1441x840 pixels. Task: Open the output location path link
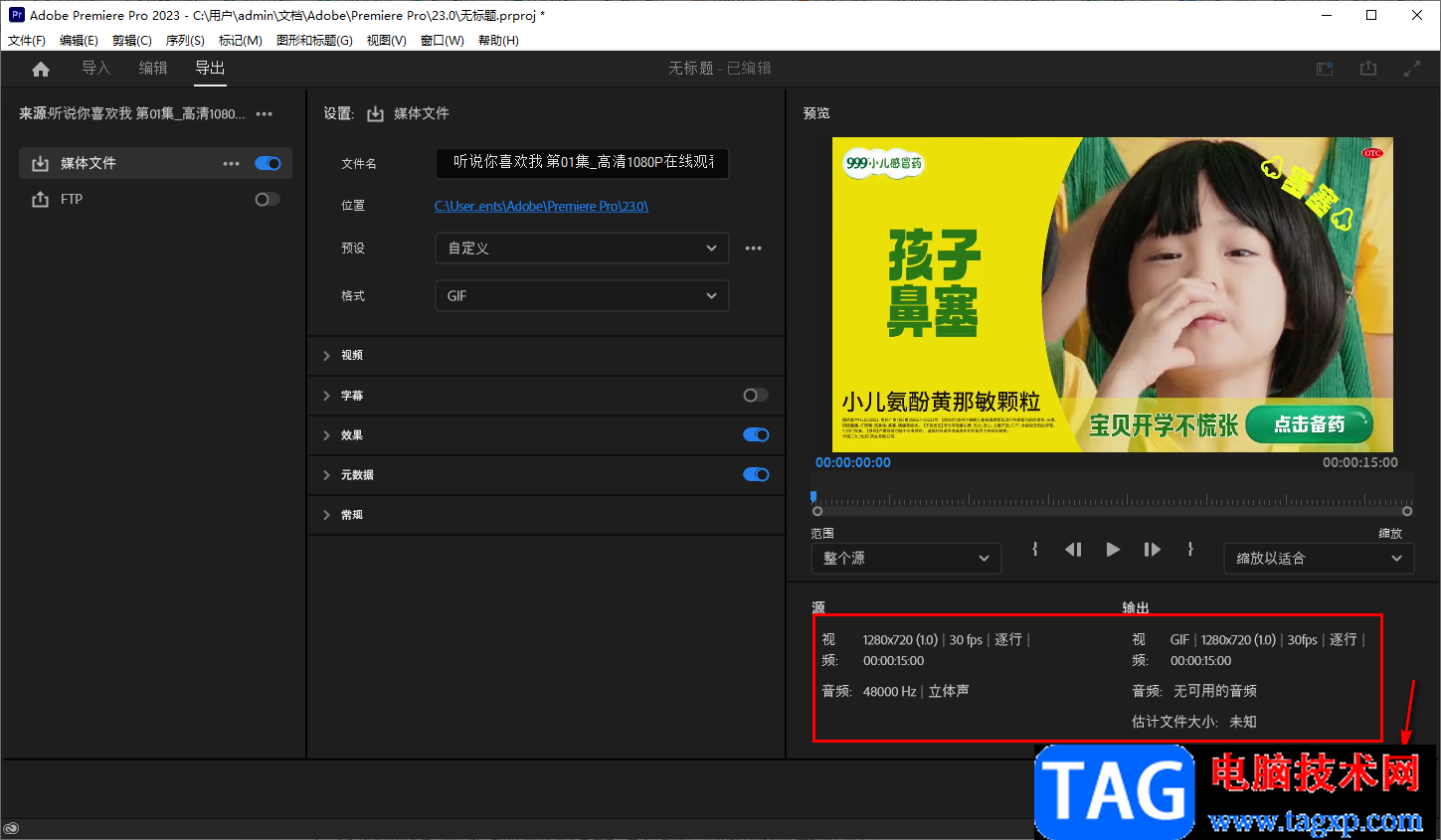click(541, 206)
